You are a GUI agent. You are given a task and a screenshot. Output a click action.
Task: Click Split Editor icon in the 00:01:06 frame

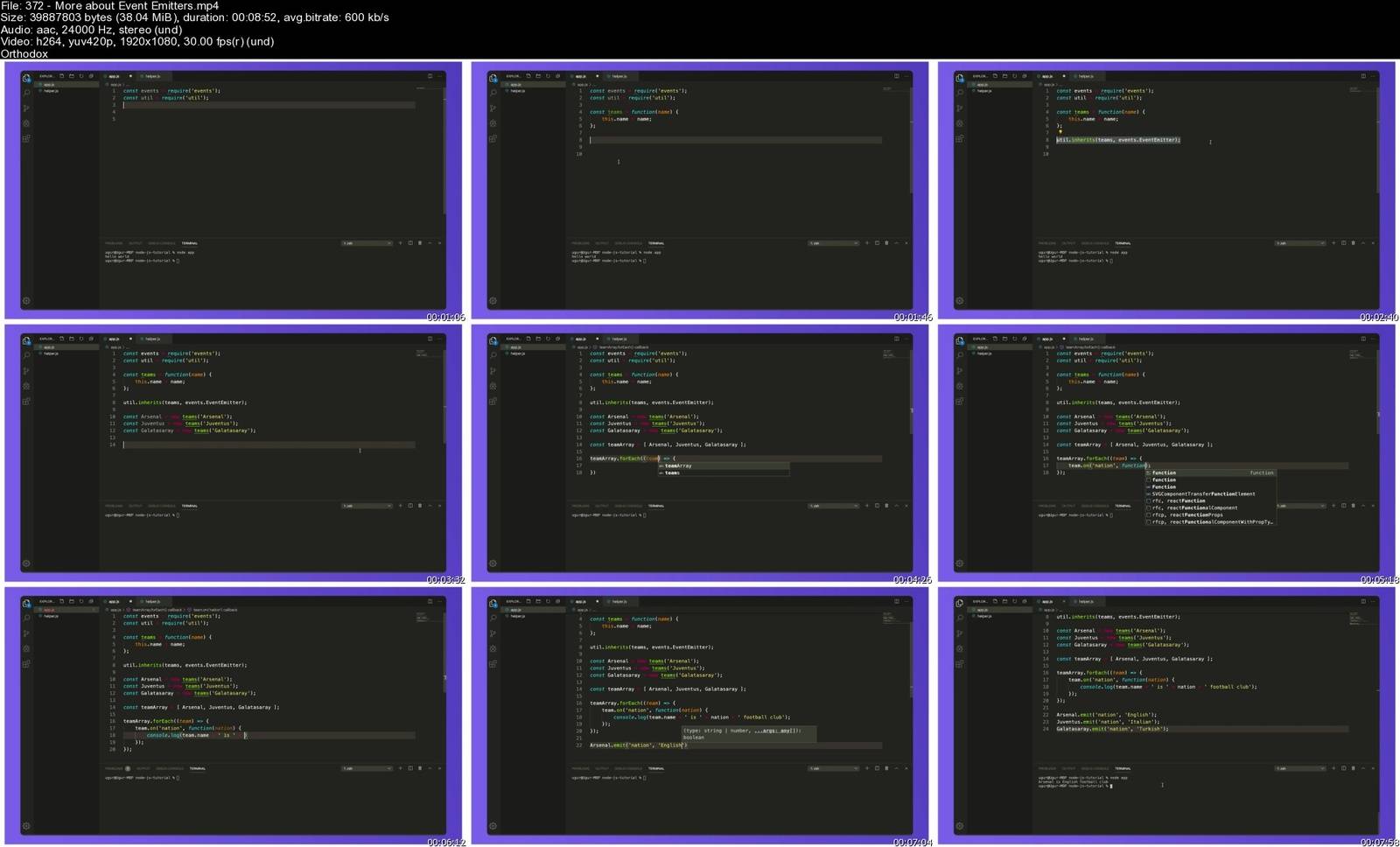point(430,76)
